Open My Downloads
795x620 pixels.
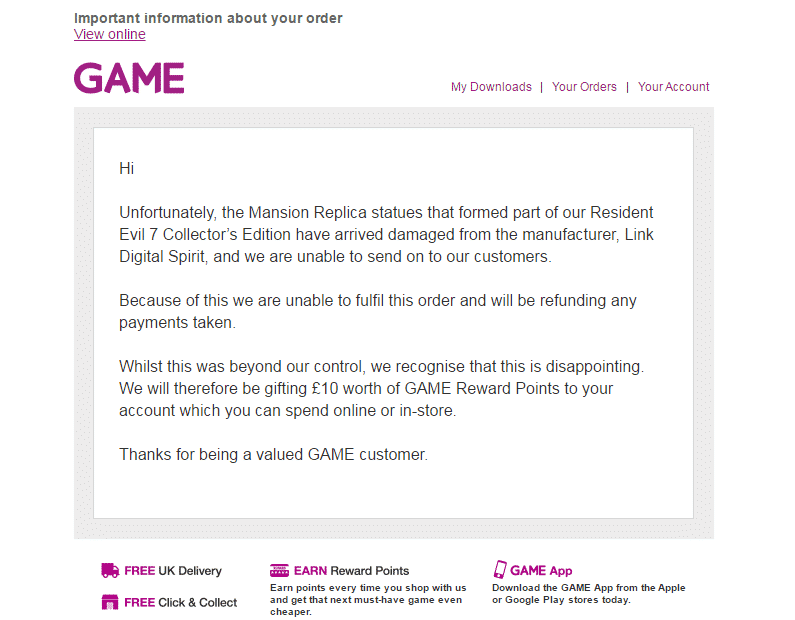[x=491, y=87]
